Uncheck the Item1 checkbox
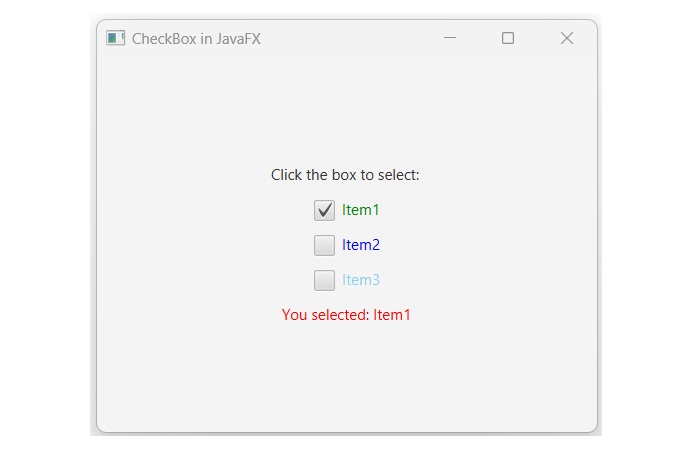The width and height of the screenshot is (700, 450). coord(324,210)
